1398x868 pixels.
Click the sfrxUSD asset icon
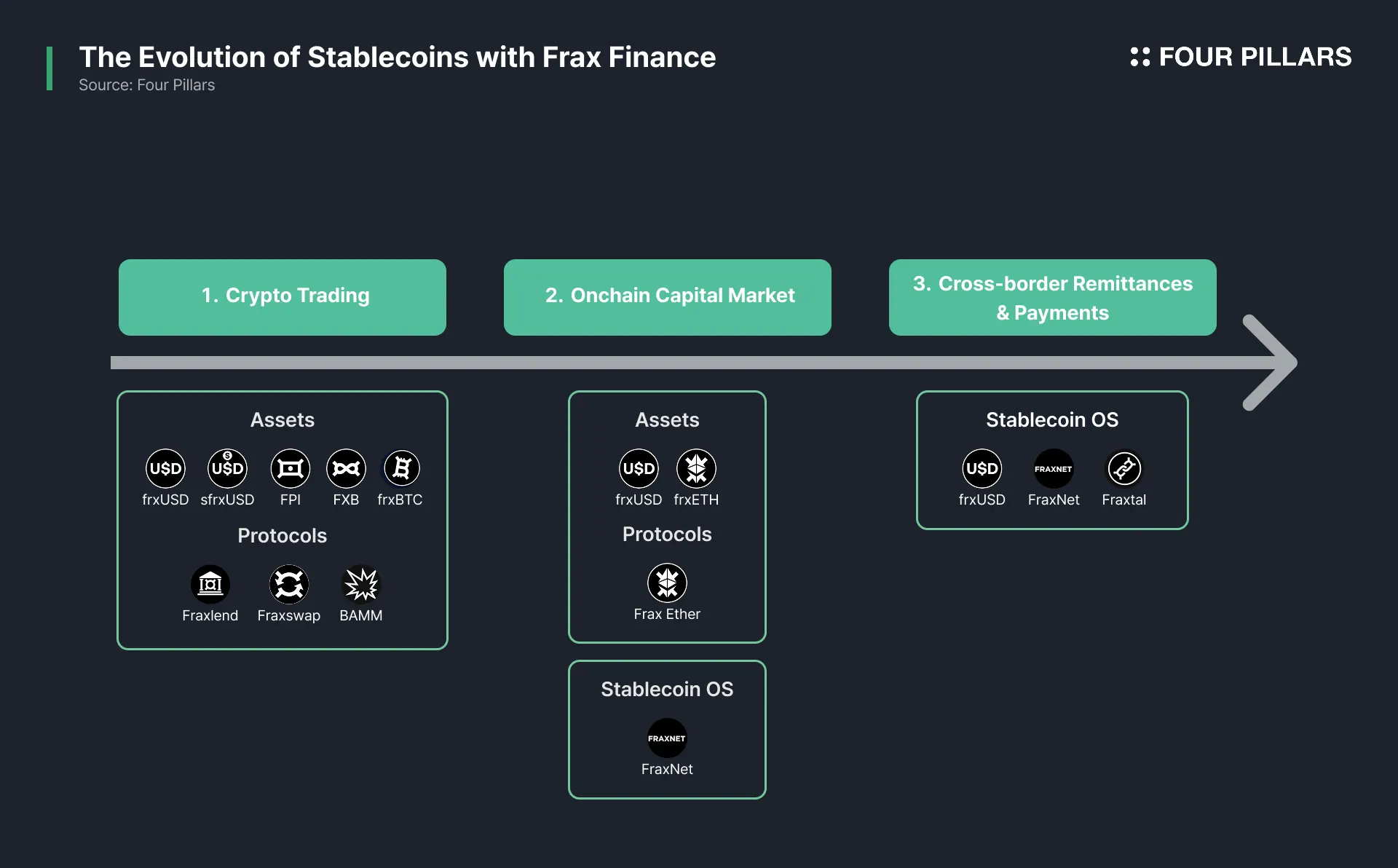click(x=227, y=468)
